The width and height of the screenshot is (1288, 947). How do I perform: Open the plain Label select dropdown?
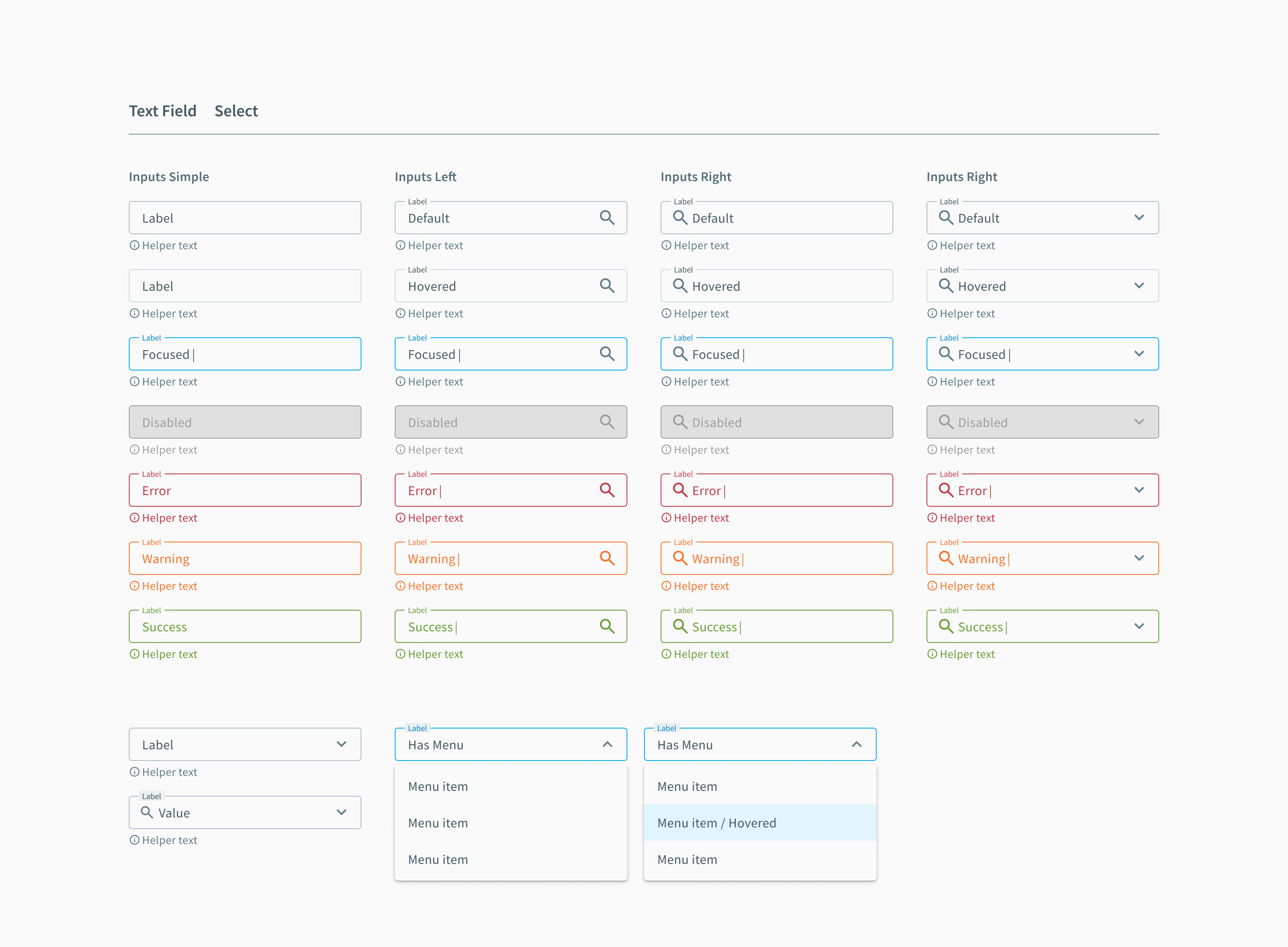[x=341, y=744]
